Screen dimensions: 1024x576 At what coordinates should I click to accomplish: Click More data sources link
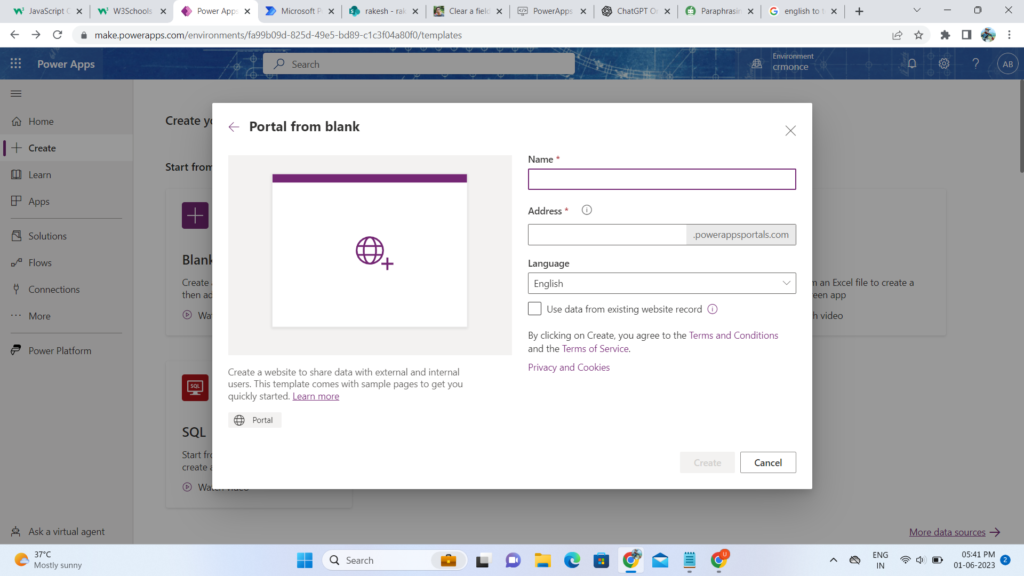click(x=955, y=532)
